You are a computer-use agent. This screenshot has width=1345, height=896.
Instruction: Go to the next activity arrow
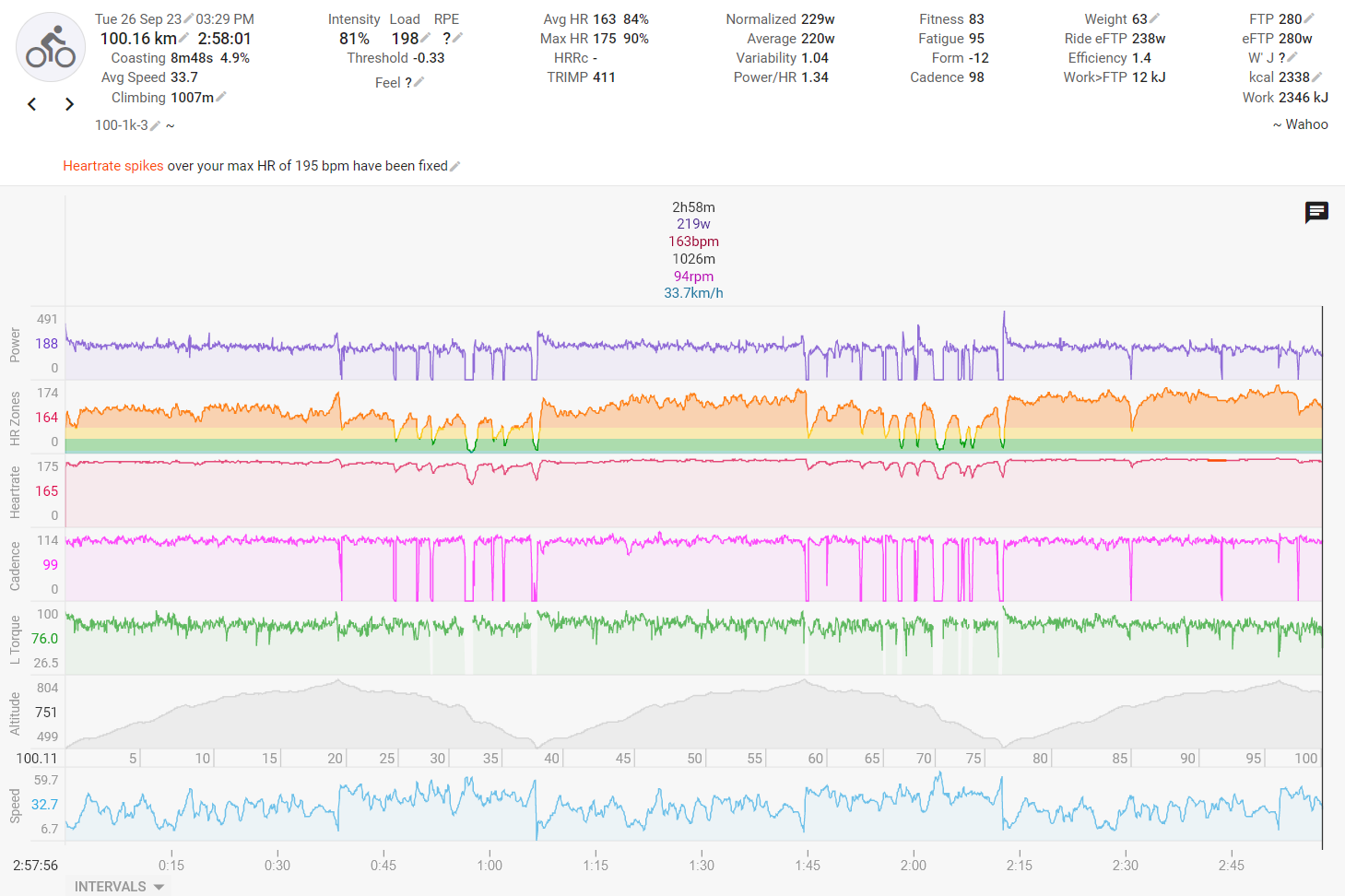pos(69,104)
